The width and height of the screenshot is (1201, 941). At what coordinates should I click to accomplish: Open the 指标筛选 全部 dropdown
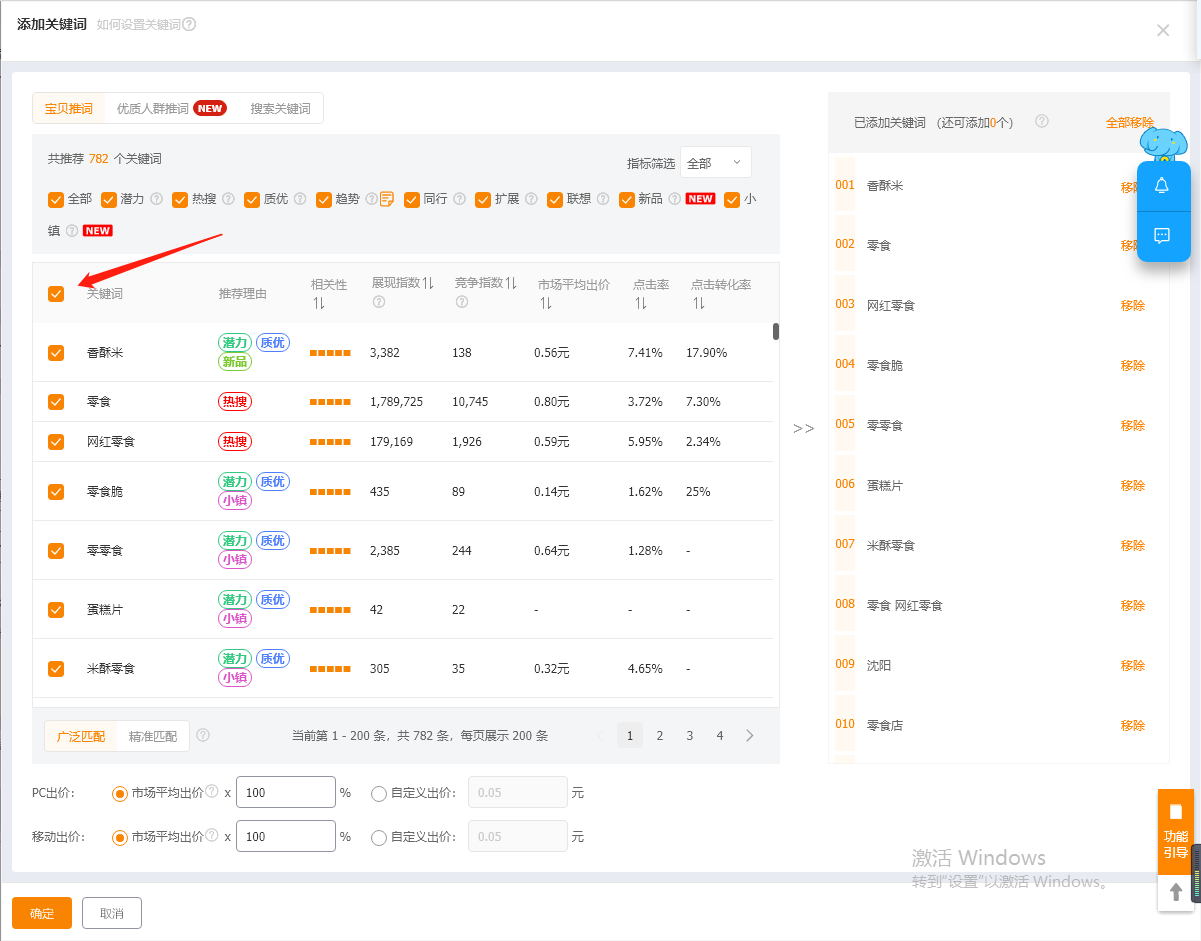pos(716,163)
